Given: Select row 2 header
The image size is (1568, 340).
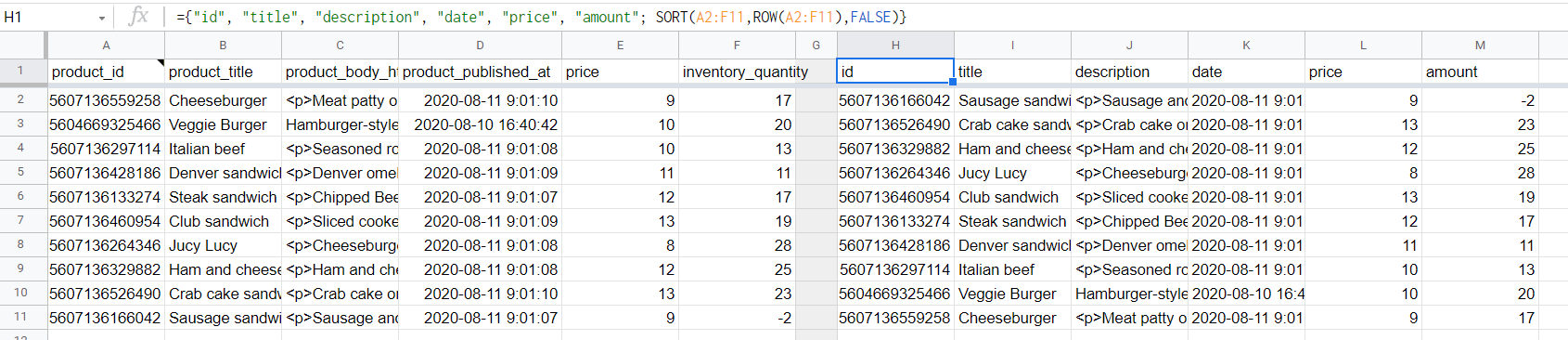Looking at the screenshot, I should (21, 99).
